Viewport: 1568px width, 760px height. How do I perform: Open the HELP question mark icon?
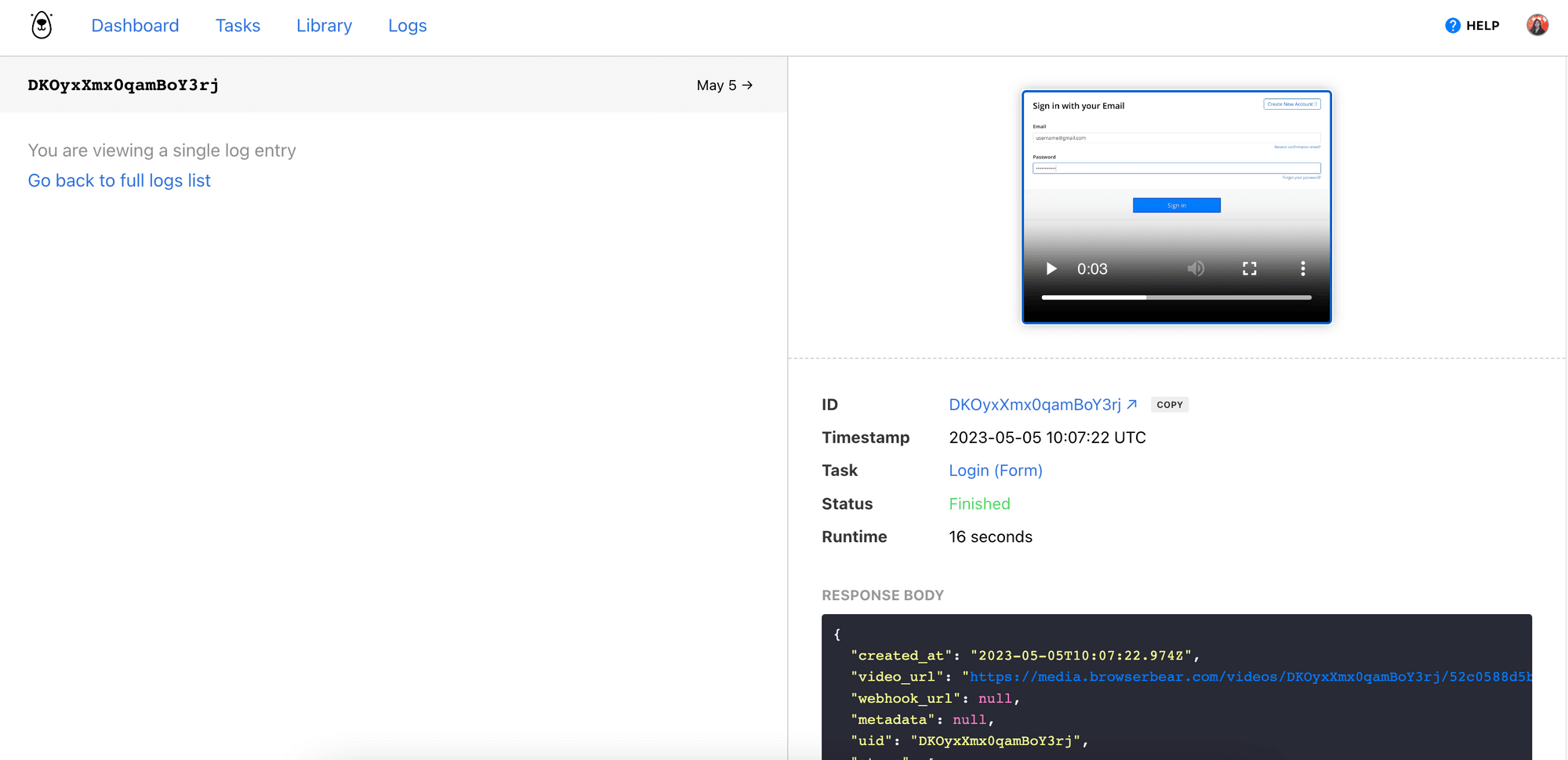1451,25
